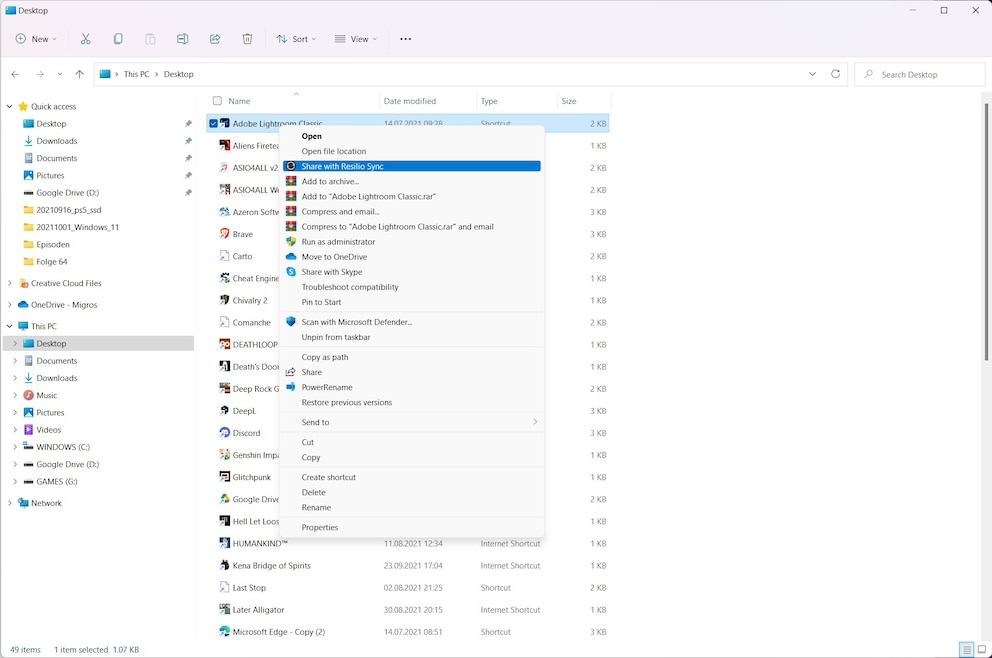Select the Discord shortcut icon

tap(225, 433)
